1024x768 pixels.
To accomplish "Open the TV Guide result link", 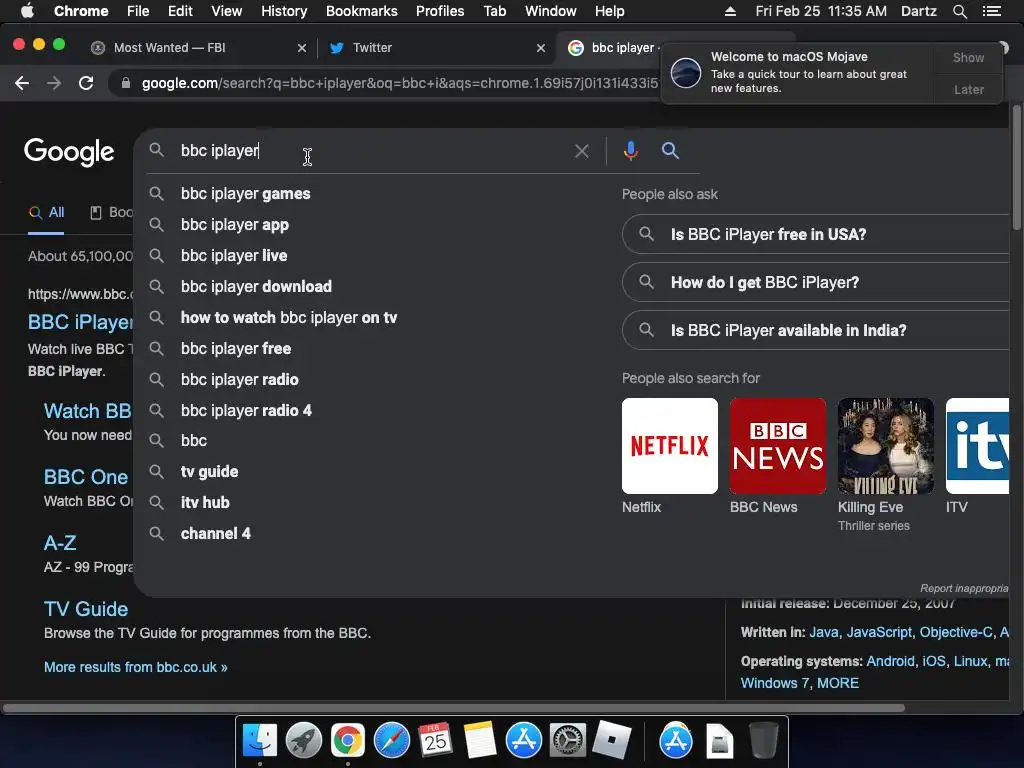I will tap(86, 609).
